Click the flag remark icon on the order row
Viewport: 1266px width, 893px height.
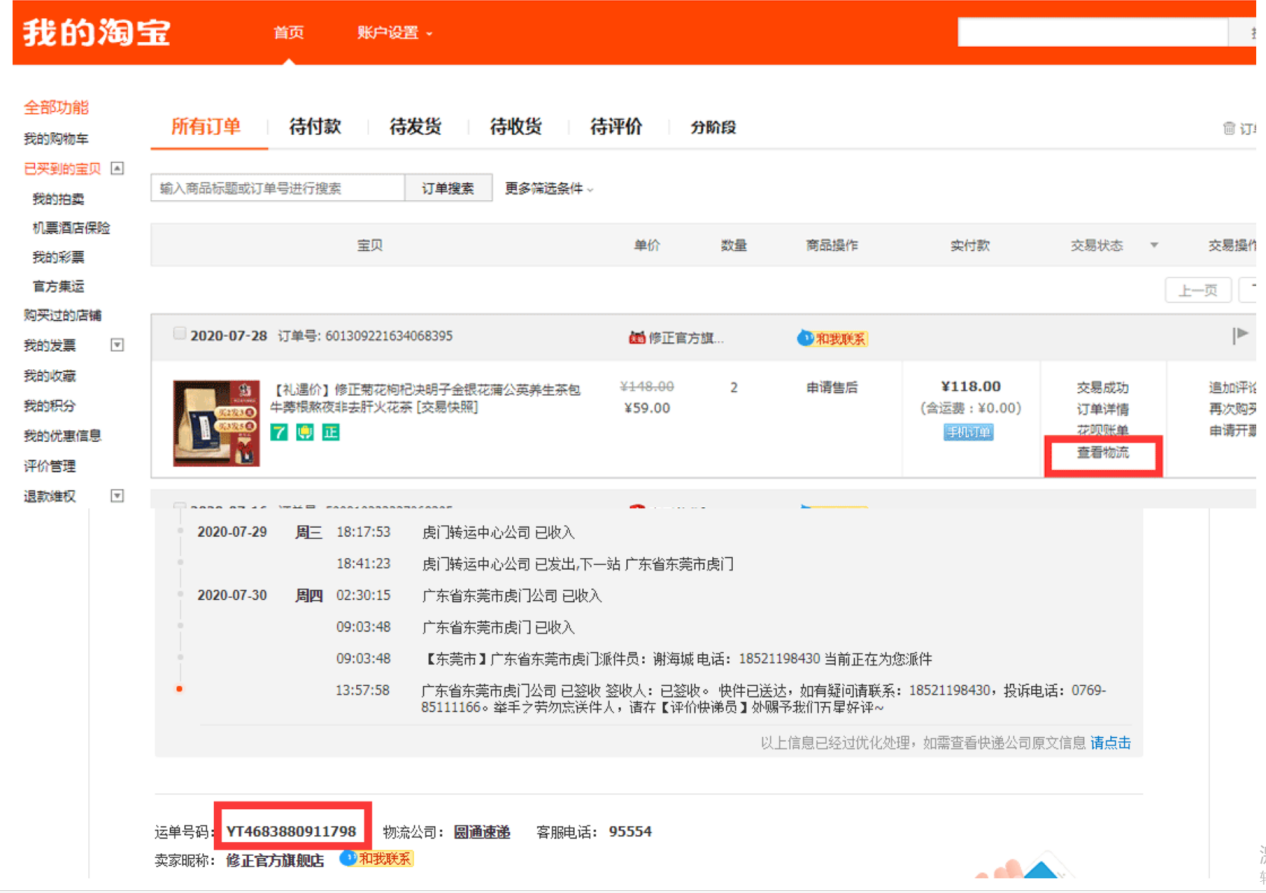(x=1241, y=335)
